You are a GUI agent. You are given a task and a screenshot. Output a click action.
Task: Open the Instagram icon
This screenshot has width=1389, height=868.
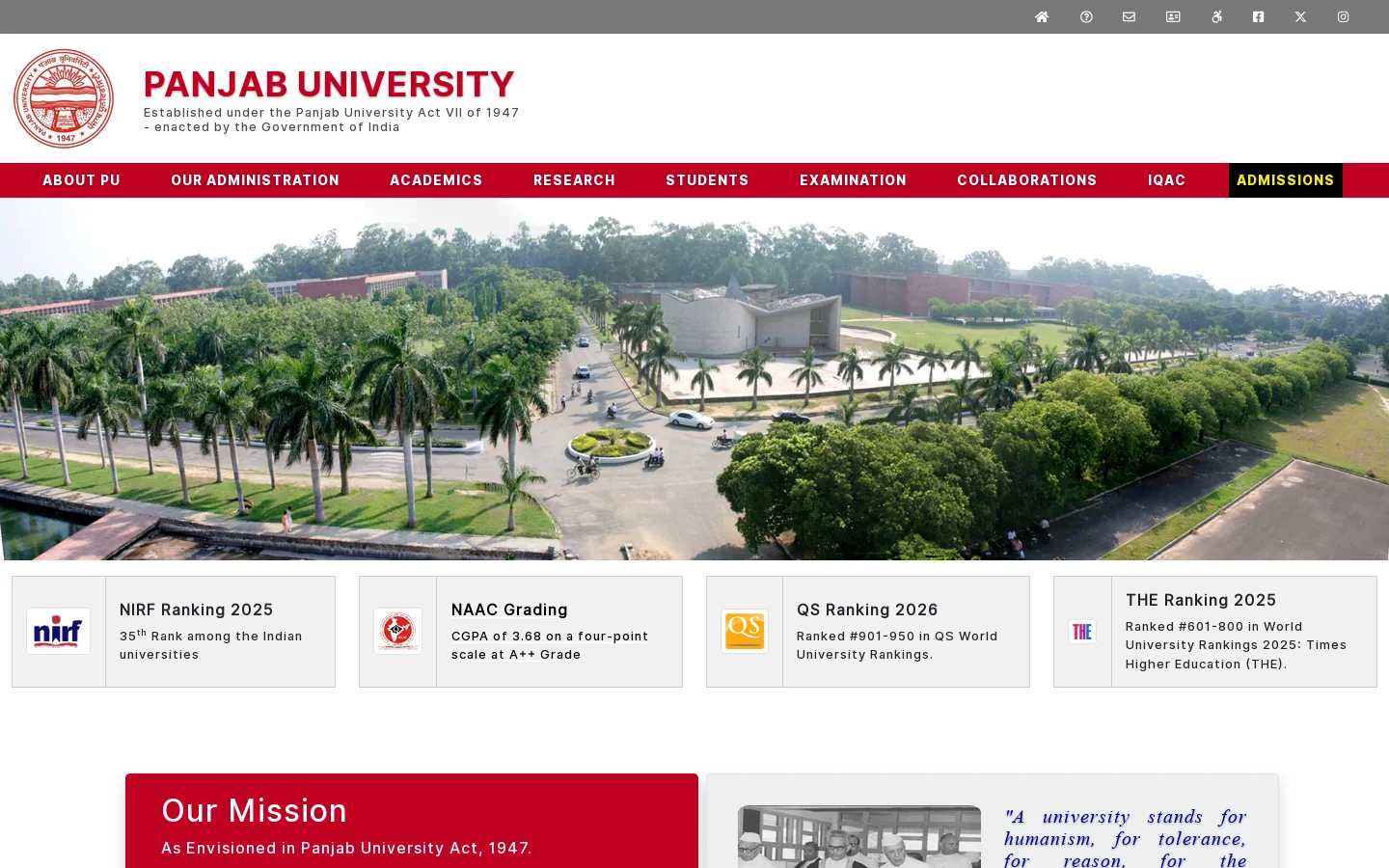pos(1343,16)
